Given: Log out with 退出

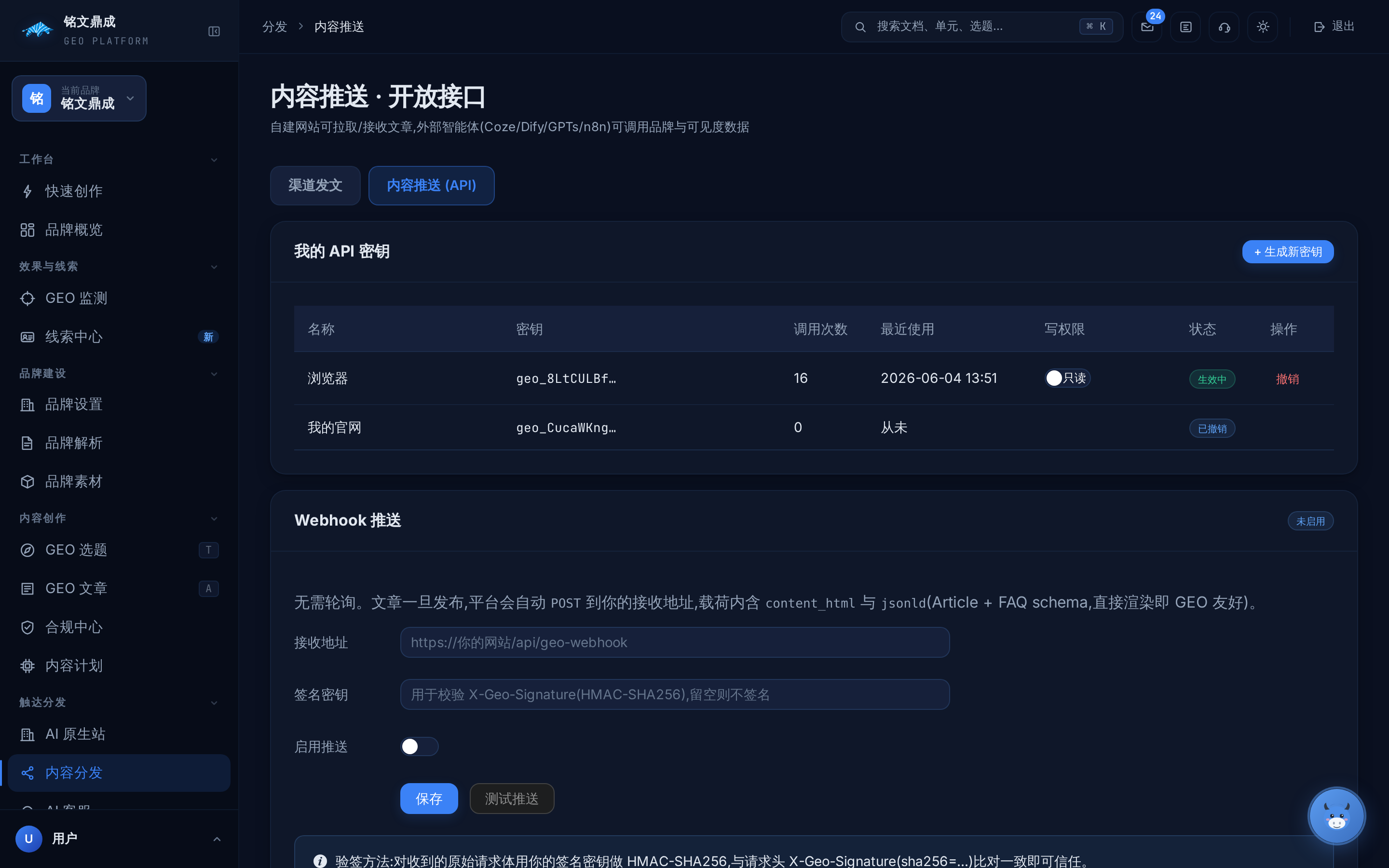Looking at the screenshot, I should [x=1334, y=27].
